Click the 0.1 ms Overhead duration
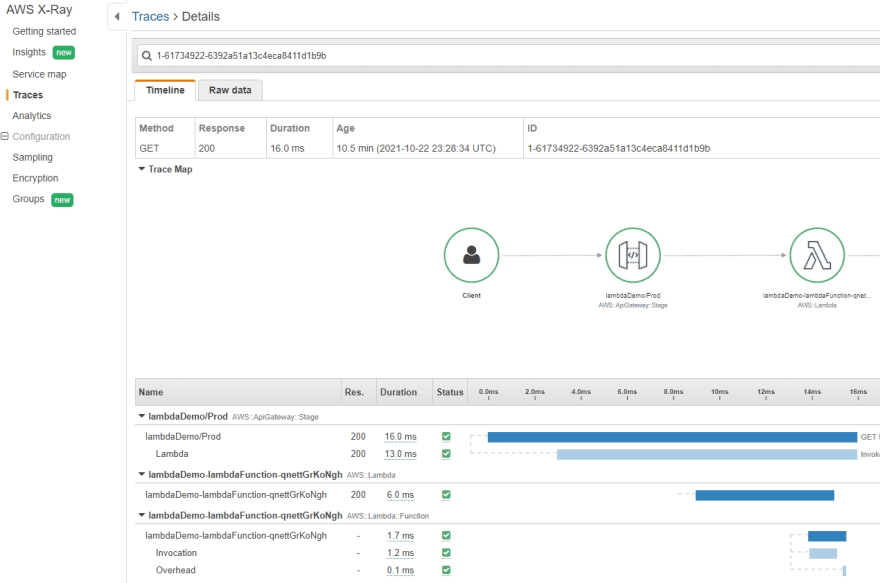880x583 pixels. [400, 570]
